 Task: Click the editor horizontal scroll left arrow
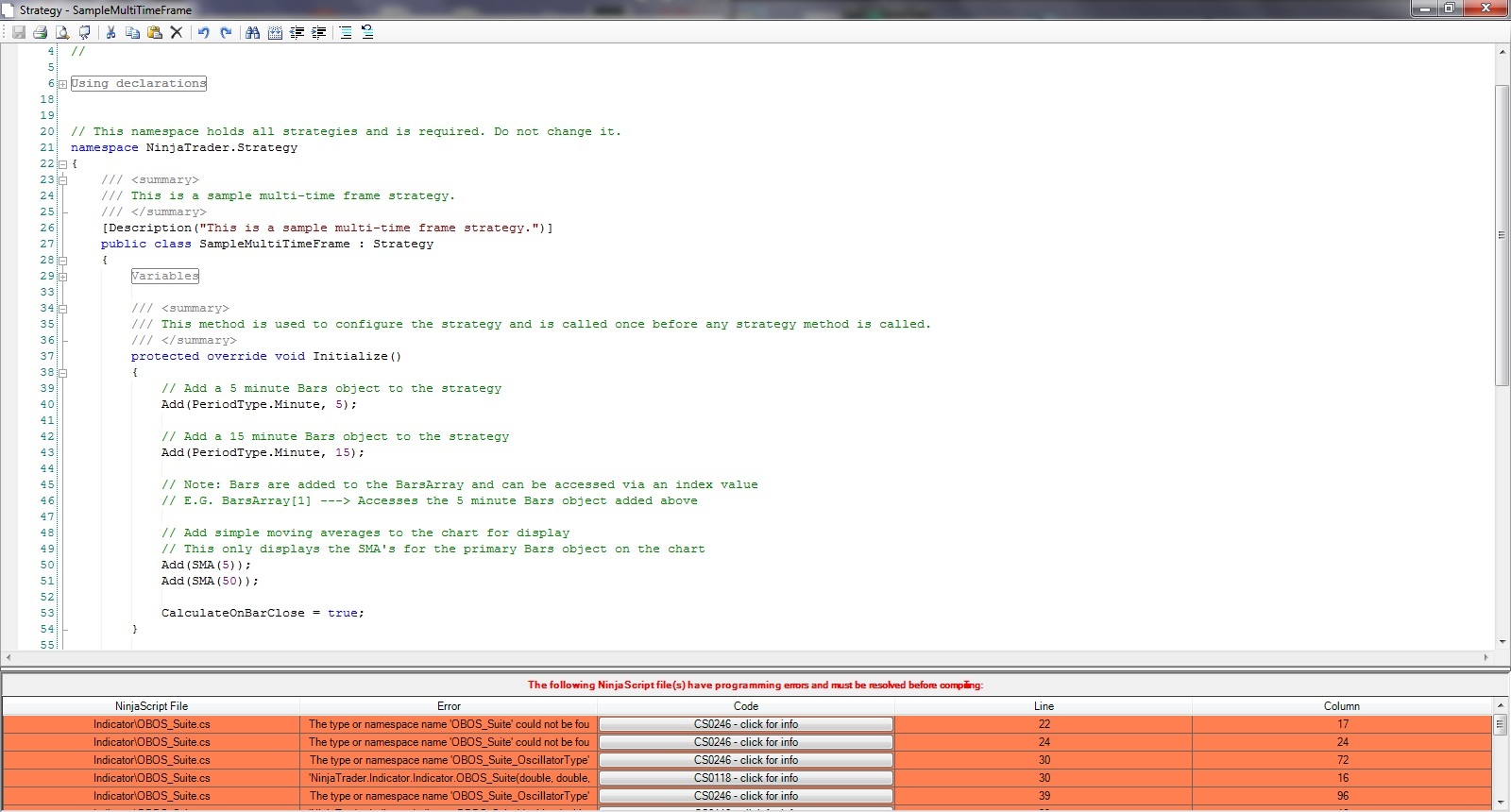[8, 657]
